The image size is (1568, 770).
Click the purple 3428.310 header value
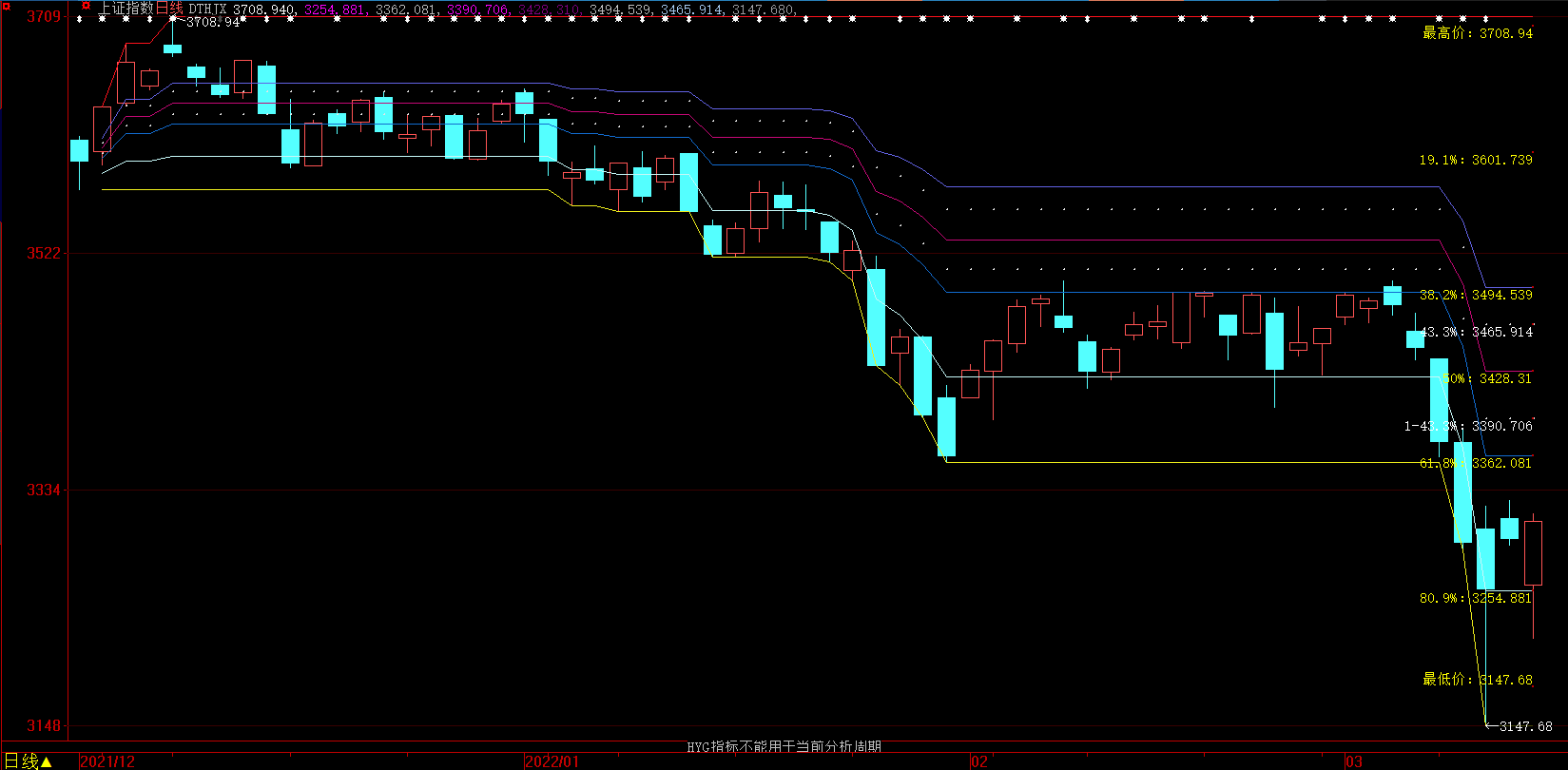550,10
